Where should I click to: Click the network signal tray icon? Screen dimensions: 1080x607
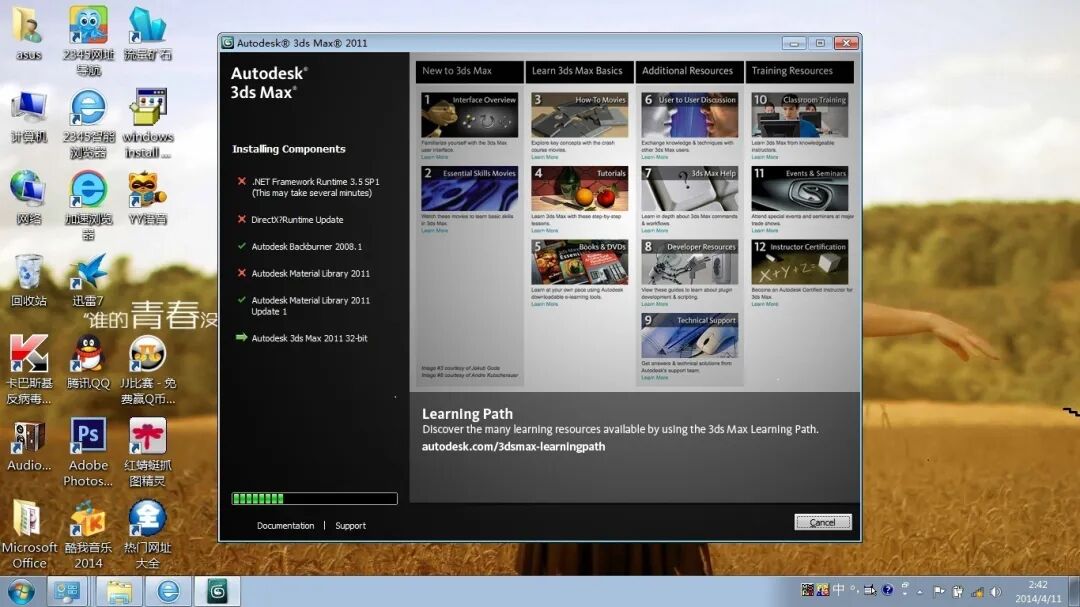pyautogui.click(x=977, y=591)
